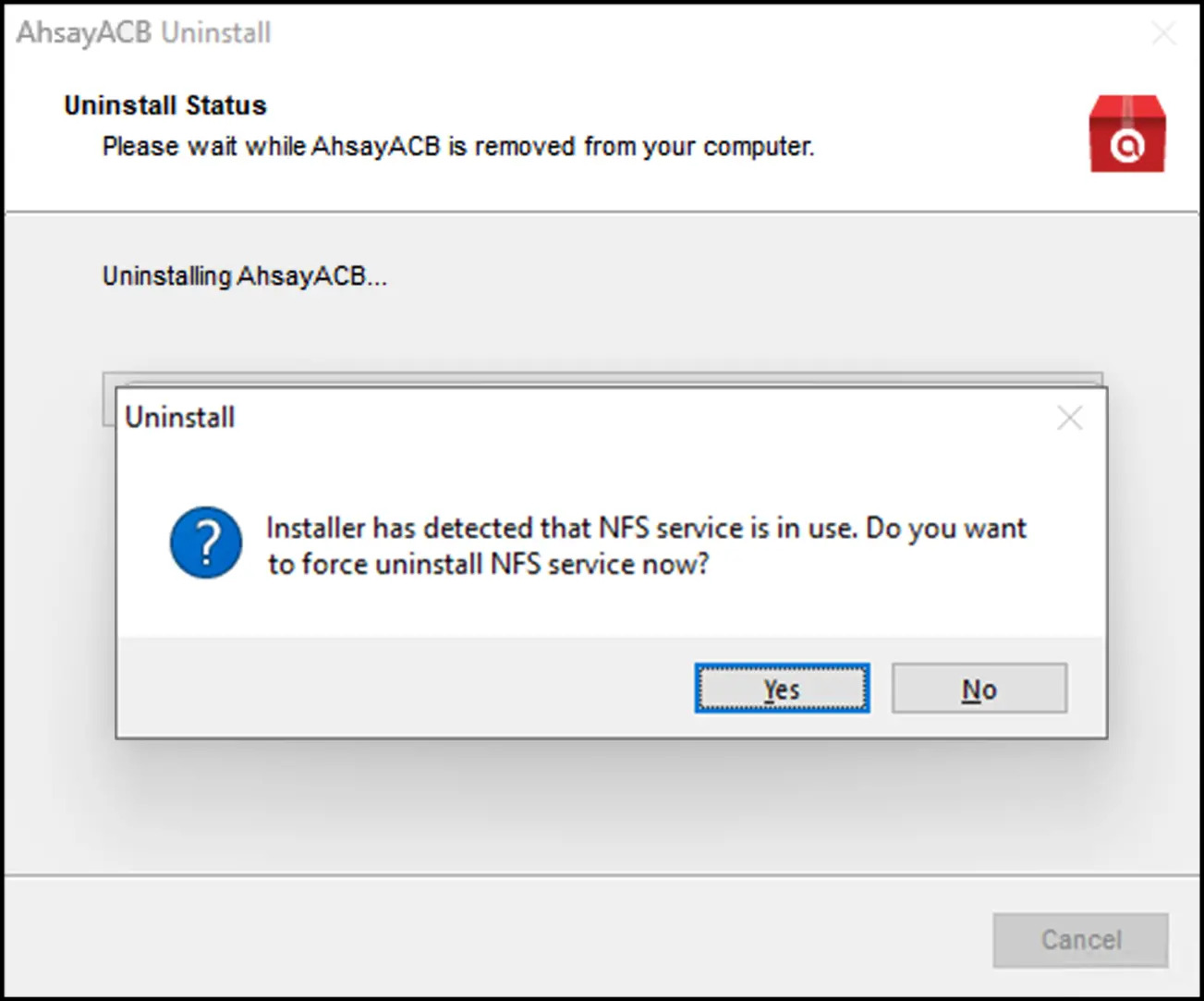The image size is (1204, 1001).
Task: Click the 'Please wait while AhsayACB is removed' text
Action: (457, 147)
